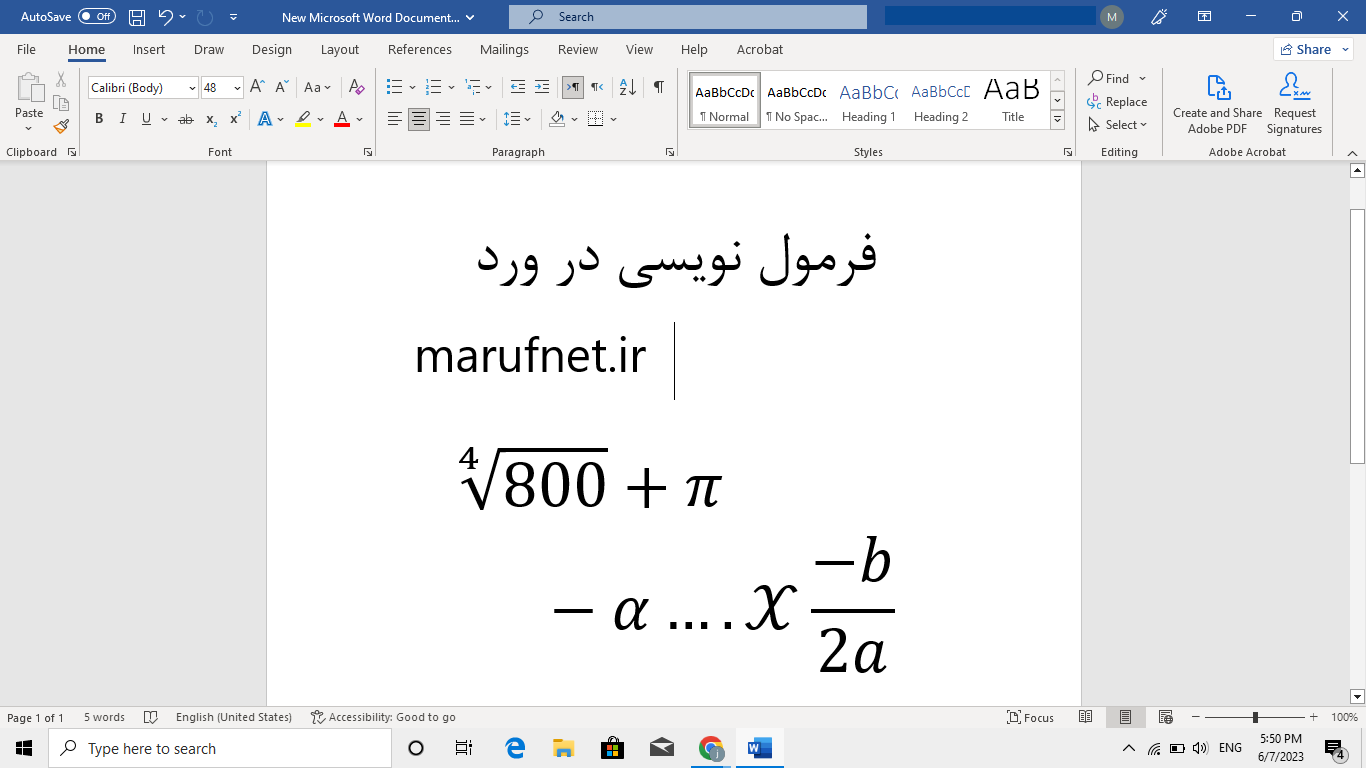Enable Focus mode in status bar
Screen dimensions: 1366x768
click(1030, 717)
